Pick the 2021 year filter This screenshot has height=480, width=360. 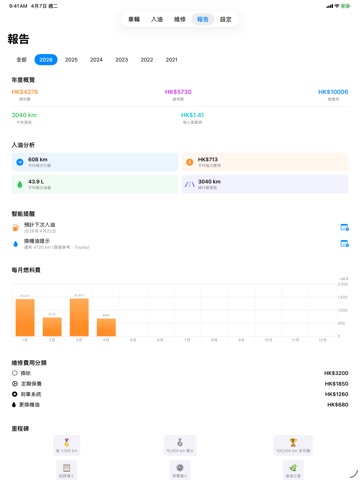(172, 60)
